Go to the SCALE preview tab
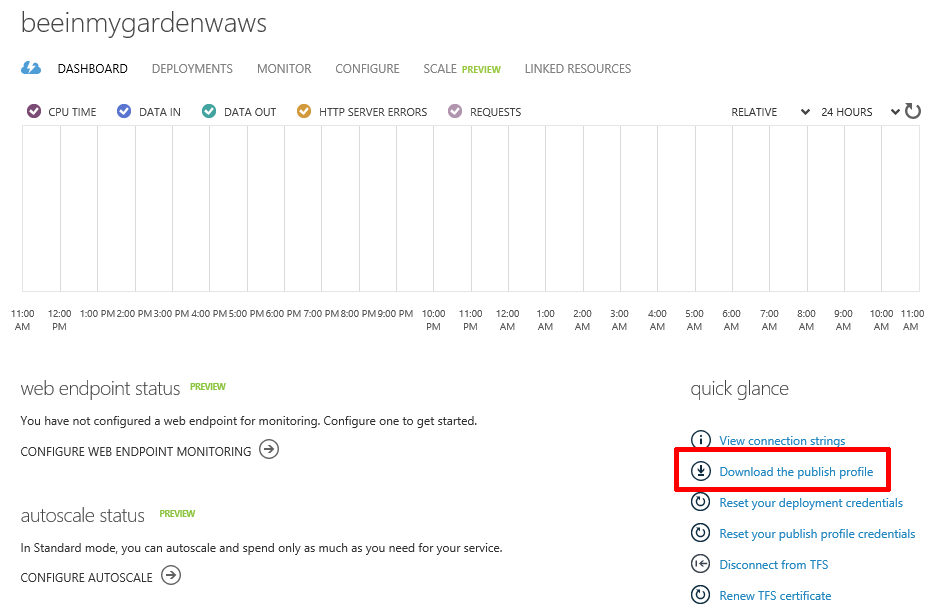The image size is (933, 611). pos(462,68)
